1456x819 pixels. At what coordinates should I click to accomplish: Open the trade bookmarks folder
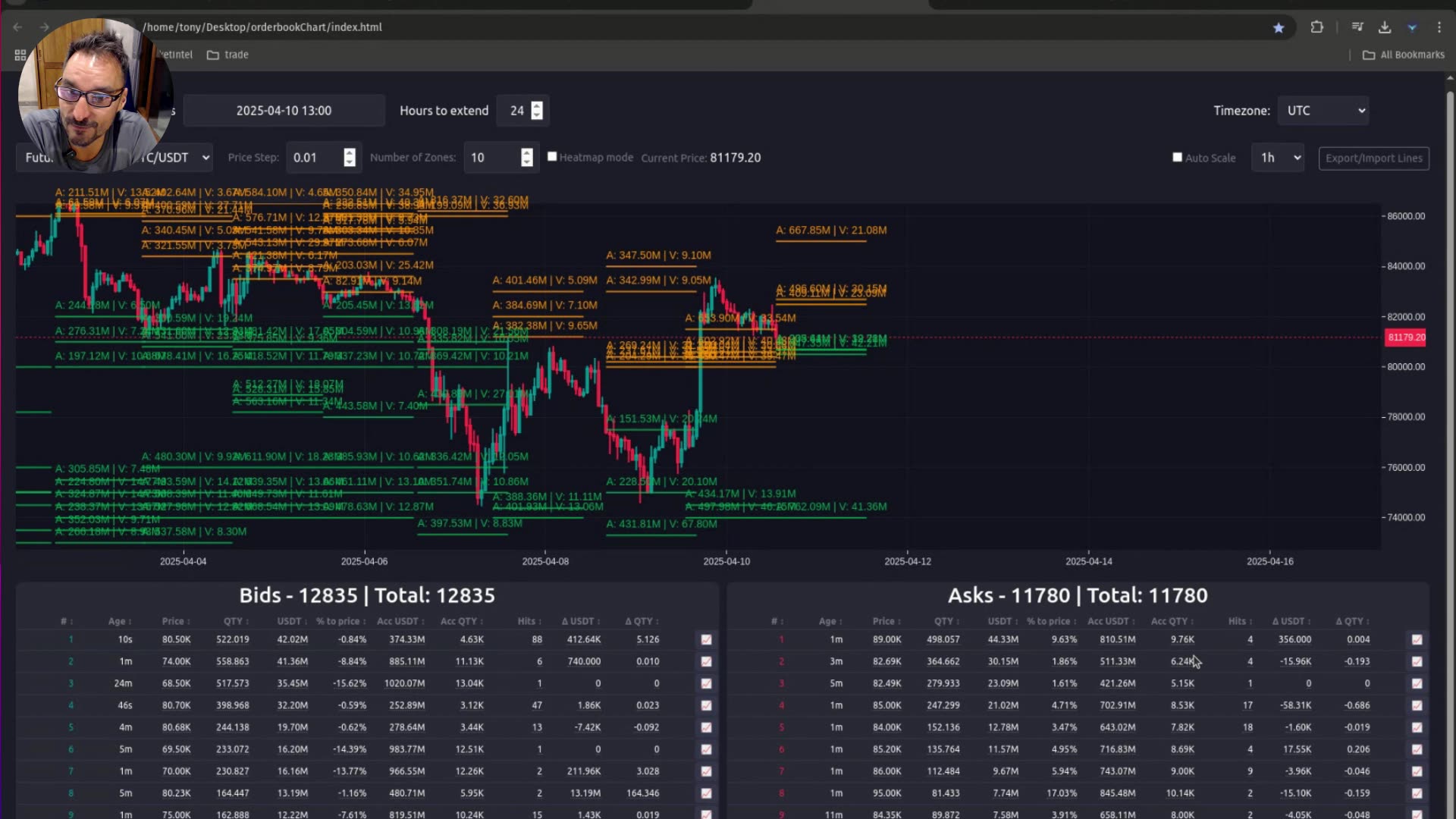pyautogui.click(x=227, y=54)
